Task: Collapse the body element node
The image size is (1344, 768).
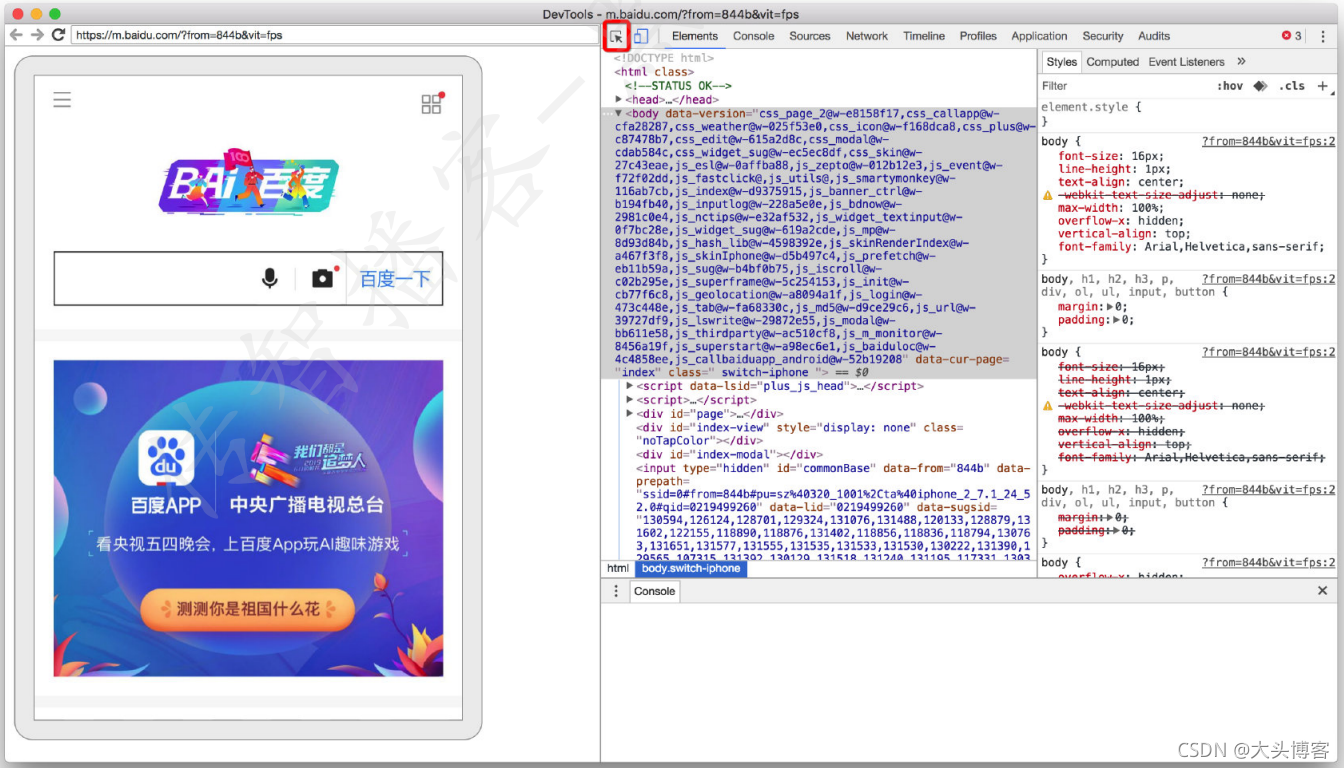Action: pos(619,114)
